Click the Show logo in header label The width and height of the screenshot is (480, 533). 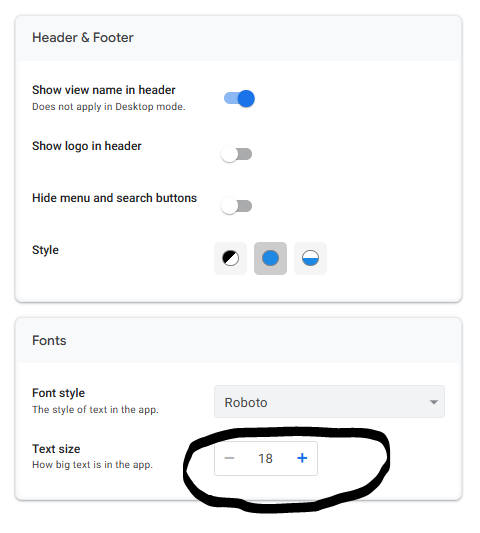87,146
